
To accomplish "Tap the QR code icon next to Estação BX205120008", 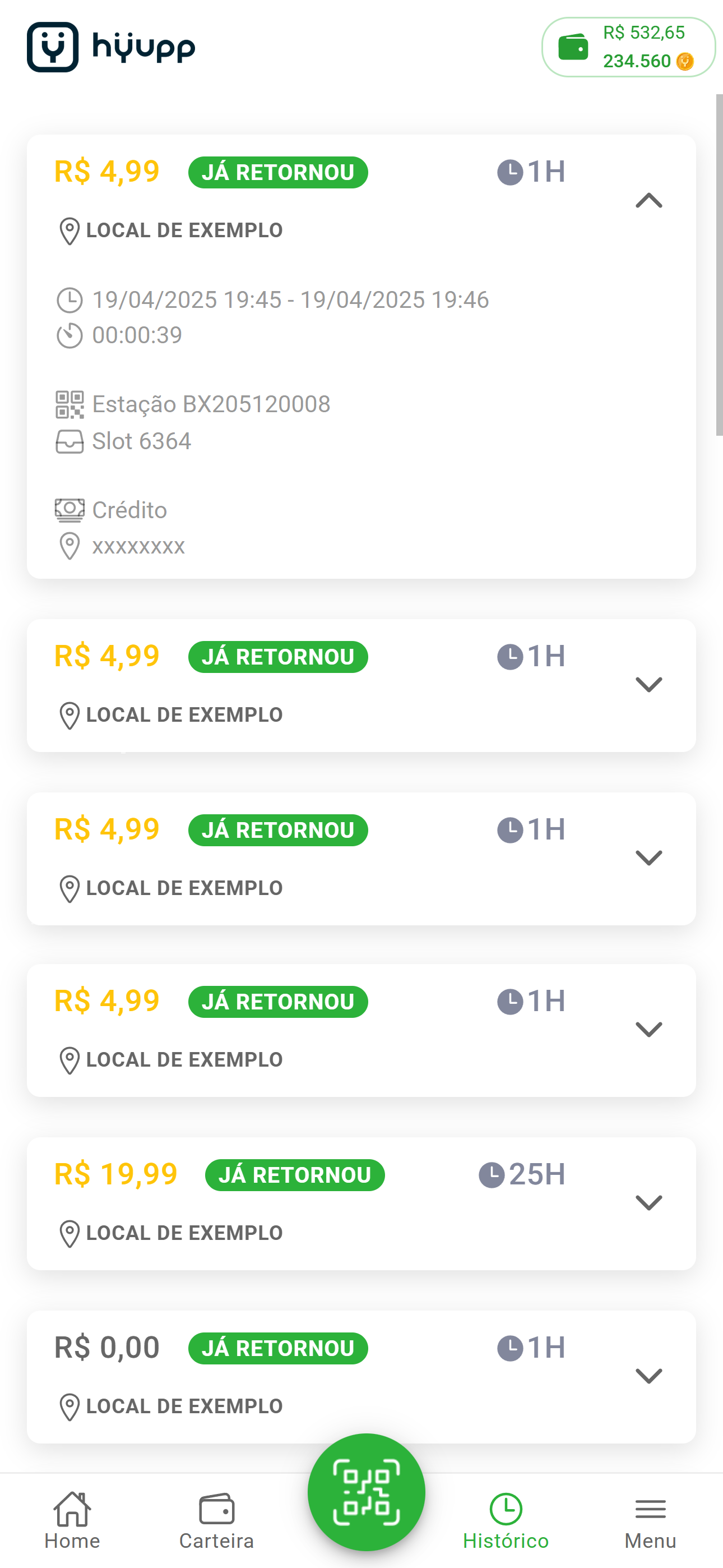I will [70, 405].
